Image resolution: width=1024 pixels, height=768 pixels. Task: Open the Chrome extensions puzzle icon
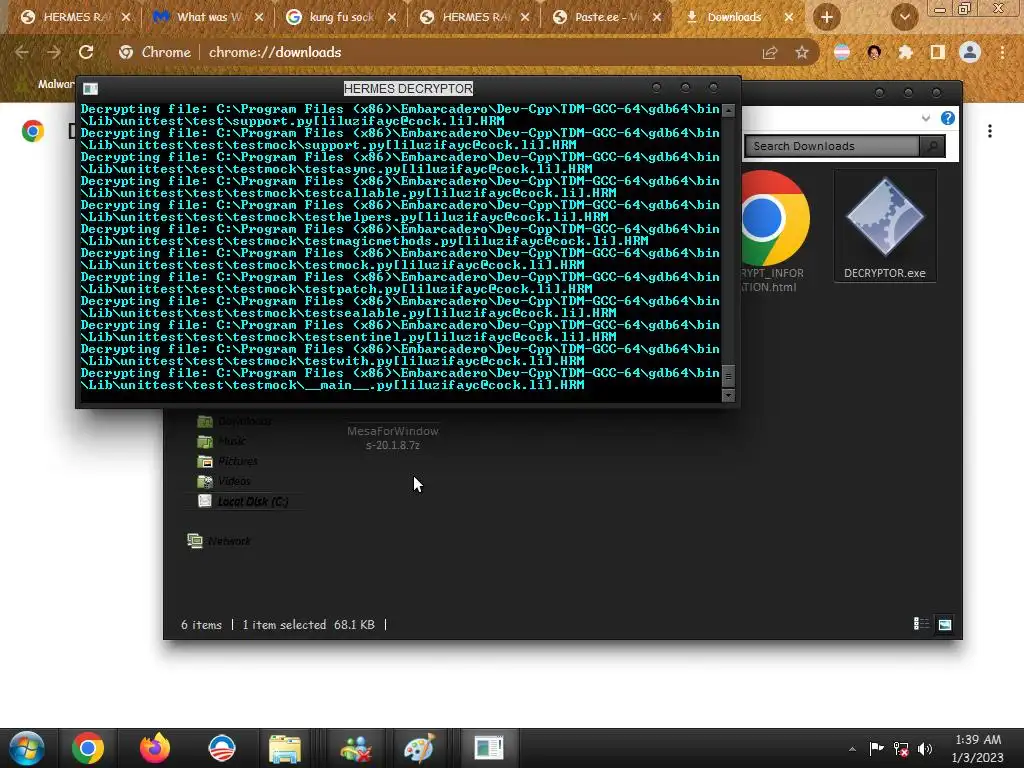(x=905, y=52)
